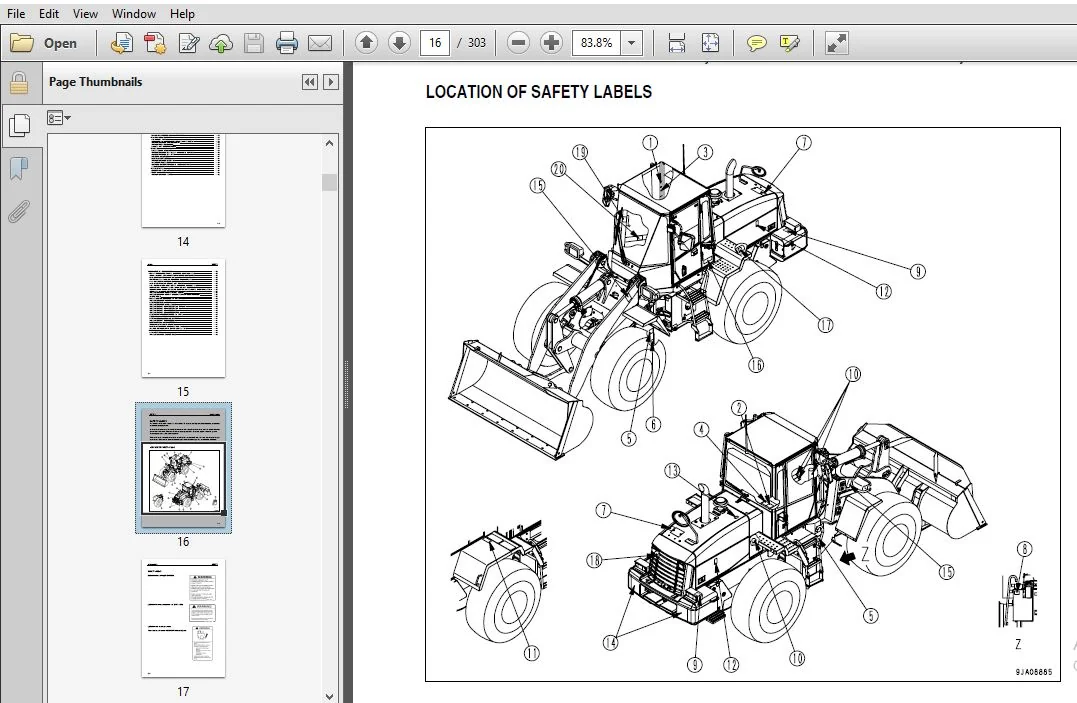This screenshot has width=1077, height=703.
Task: Open the Attachments paperclip panel
Action: (x=19, y=212)
